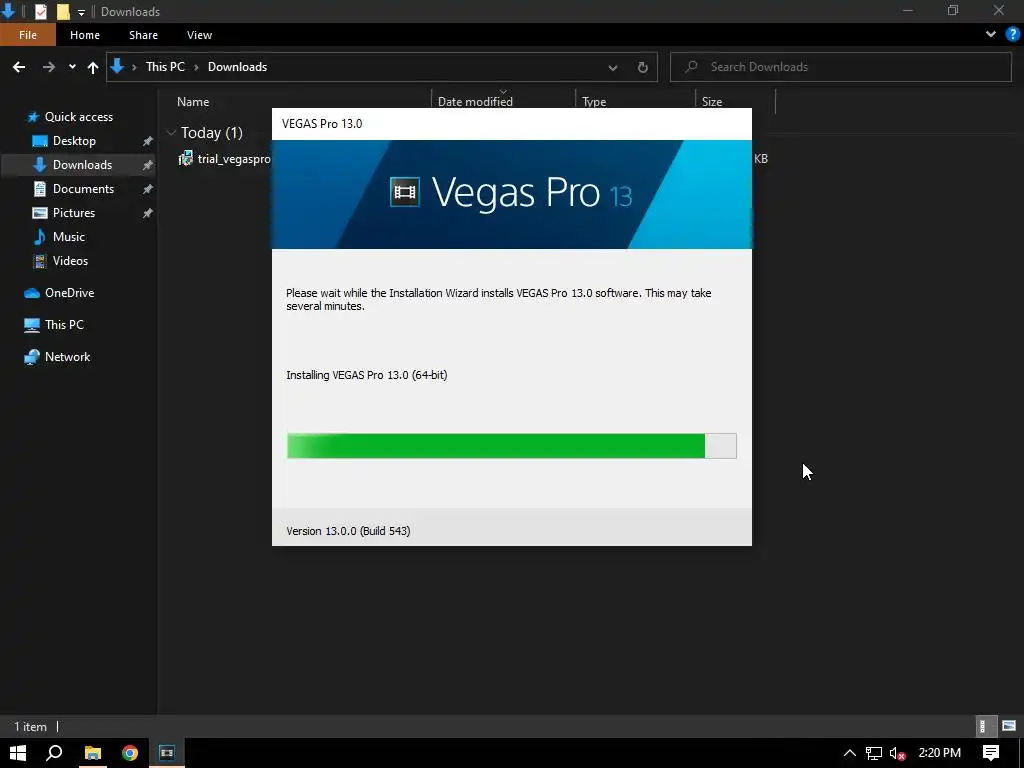Open network status tray icon
The width and height of the screenshot is (1024, 768).
[874, 753]
